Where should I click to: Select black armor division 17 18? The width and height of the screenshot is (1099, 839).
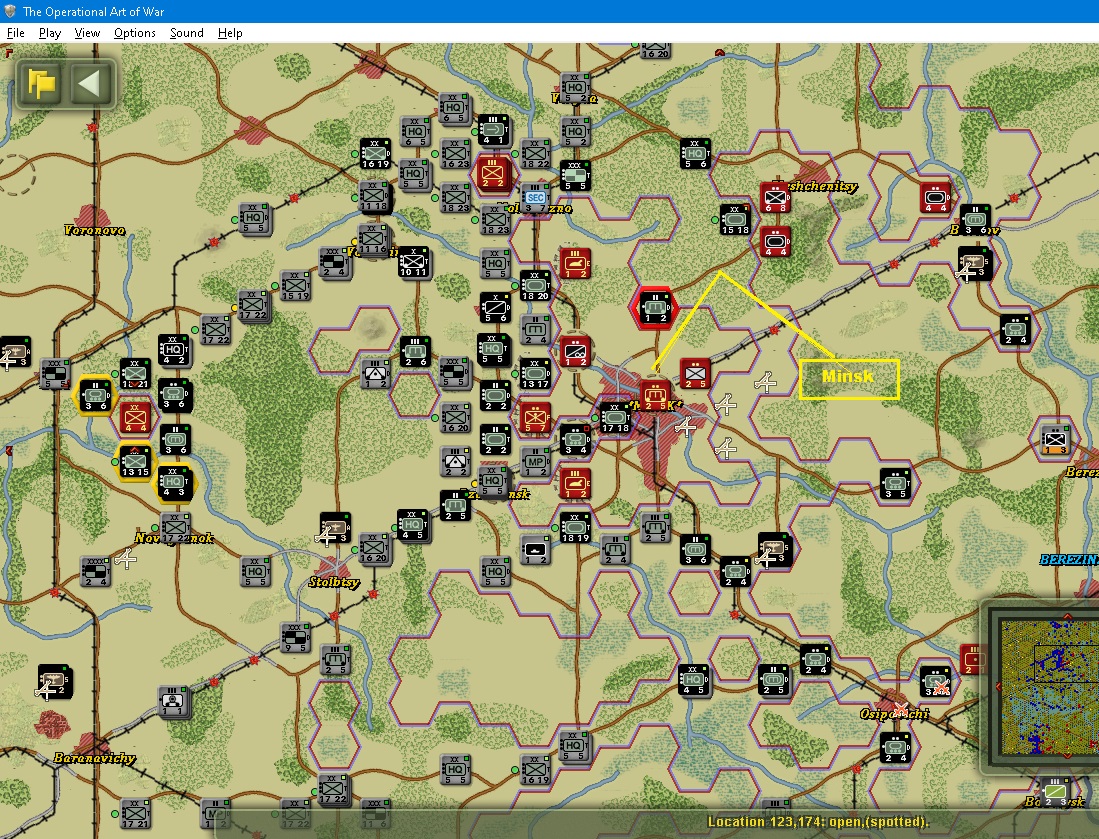[615, 418]
